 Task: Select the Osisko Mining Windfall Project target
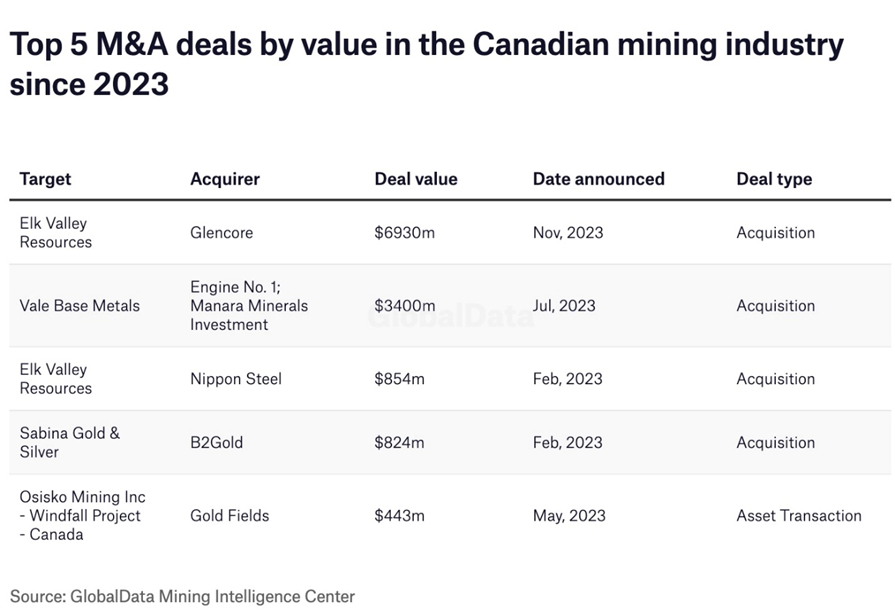coord(82,516)
